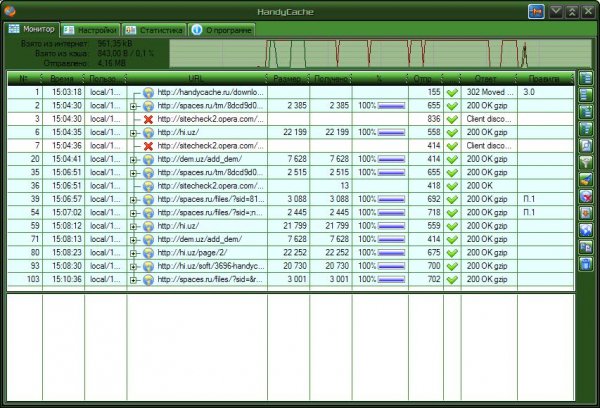
Task: Click '302 Moved' response in row 1
Action: (x=490, y=92)
